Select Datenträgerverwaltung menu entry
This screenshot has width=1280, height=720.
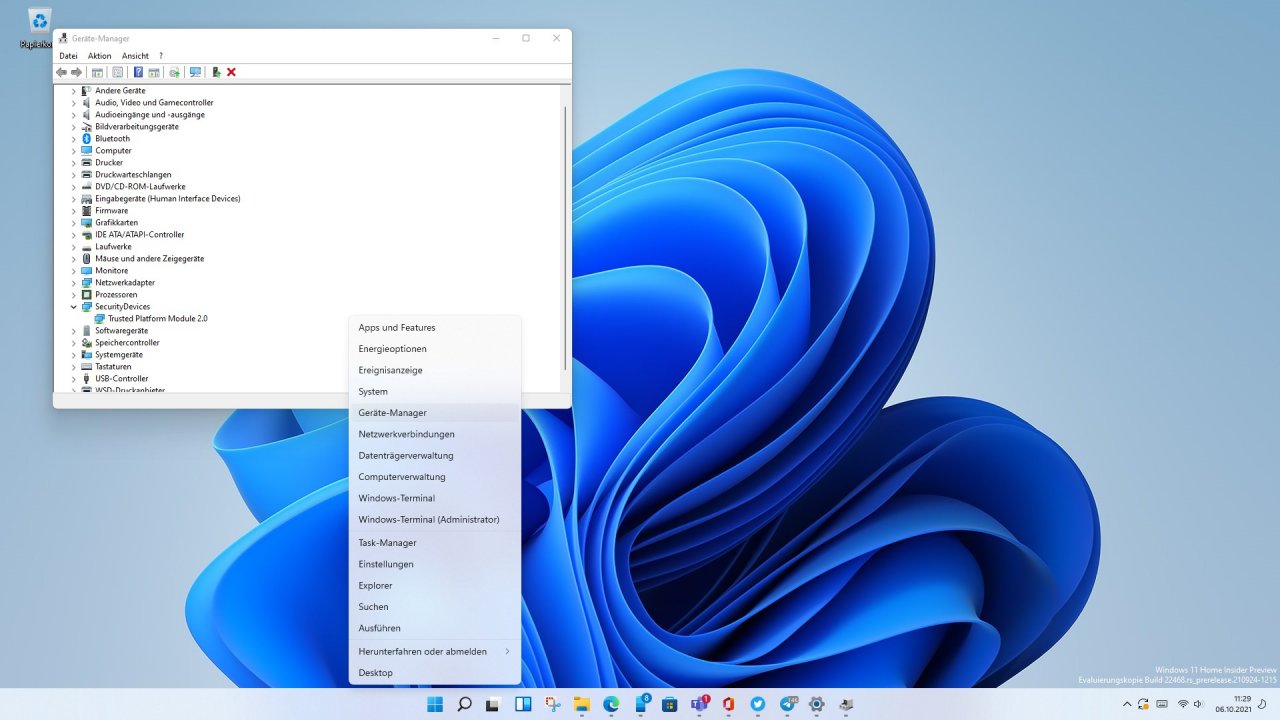(435, 456)
